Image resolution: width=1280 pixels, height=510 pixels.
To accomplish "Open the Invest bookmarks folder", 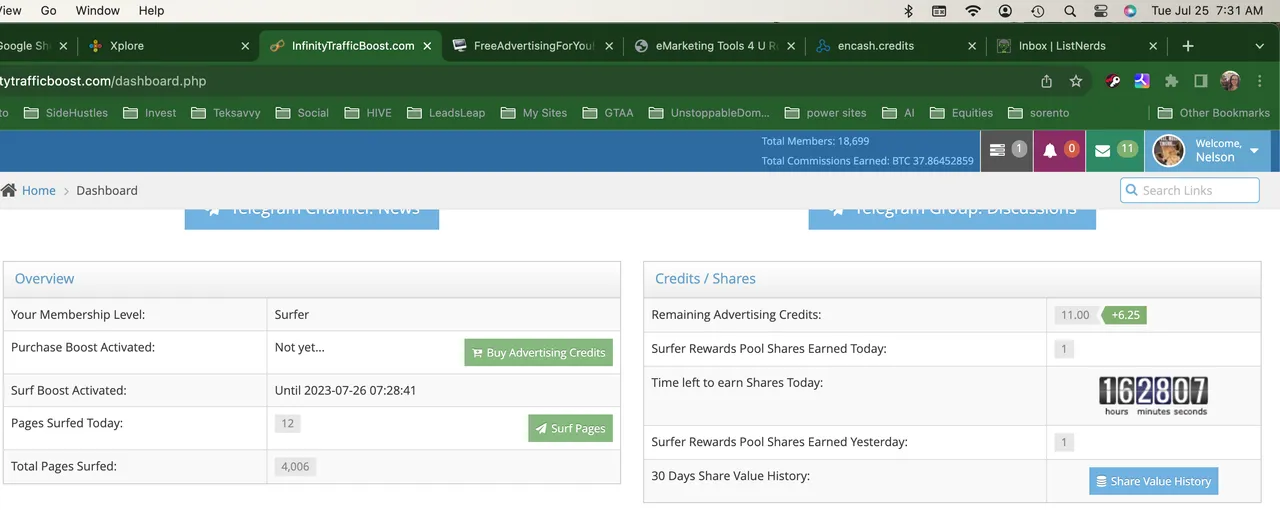I will (x=149, y=113).
